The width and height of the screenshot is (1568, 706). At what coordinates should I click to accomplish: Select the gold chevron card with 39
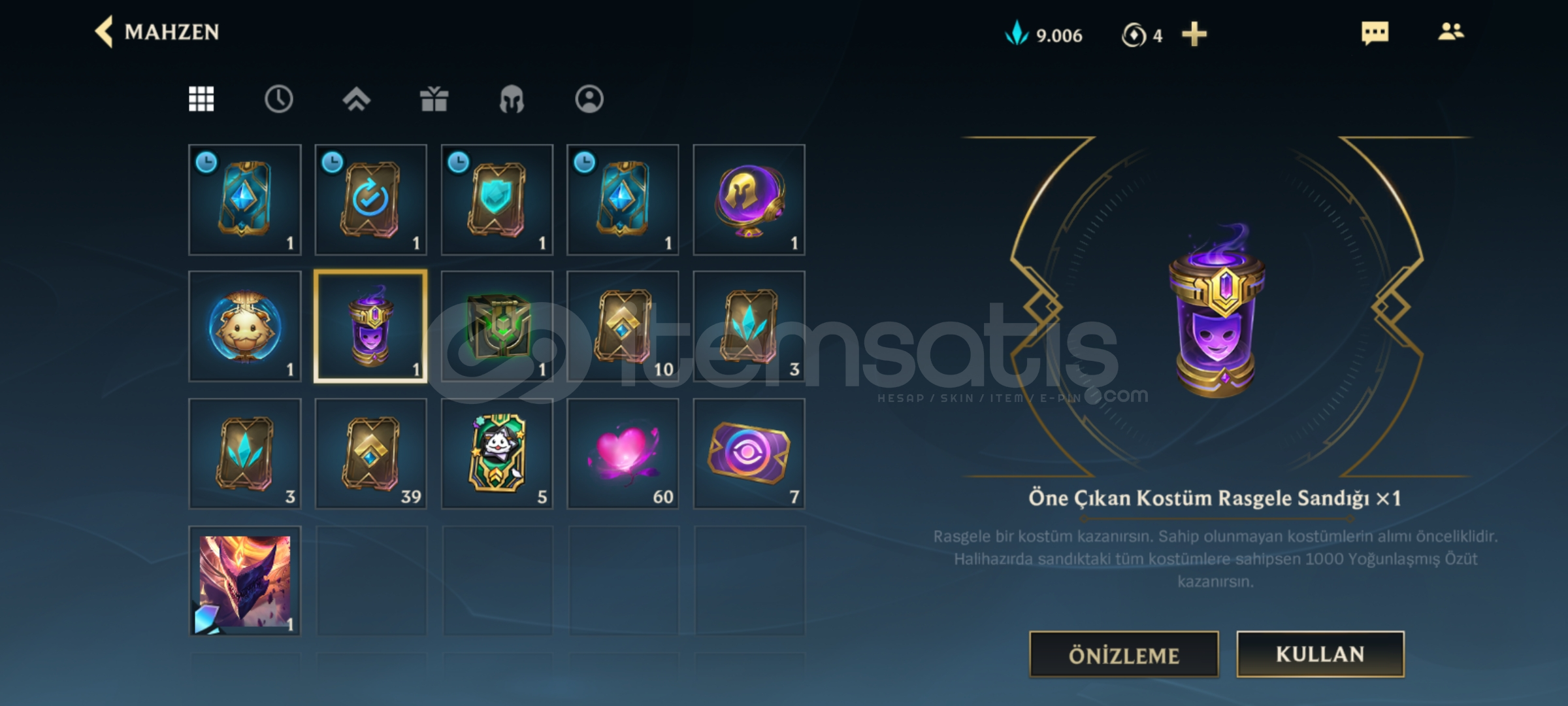[x=371, y=454]
